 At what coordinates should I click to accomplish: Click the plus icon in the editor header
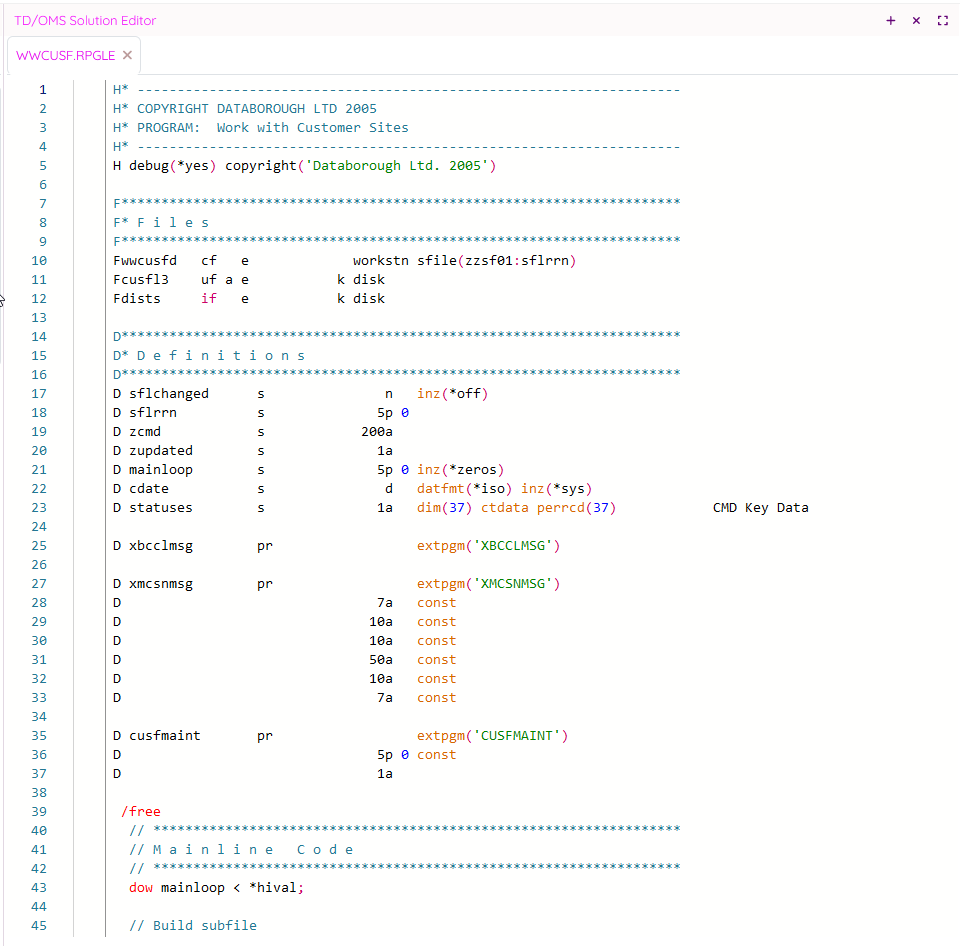pos(891,20)
